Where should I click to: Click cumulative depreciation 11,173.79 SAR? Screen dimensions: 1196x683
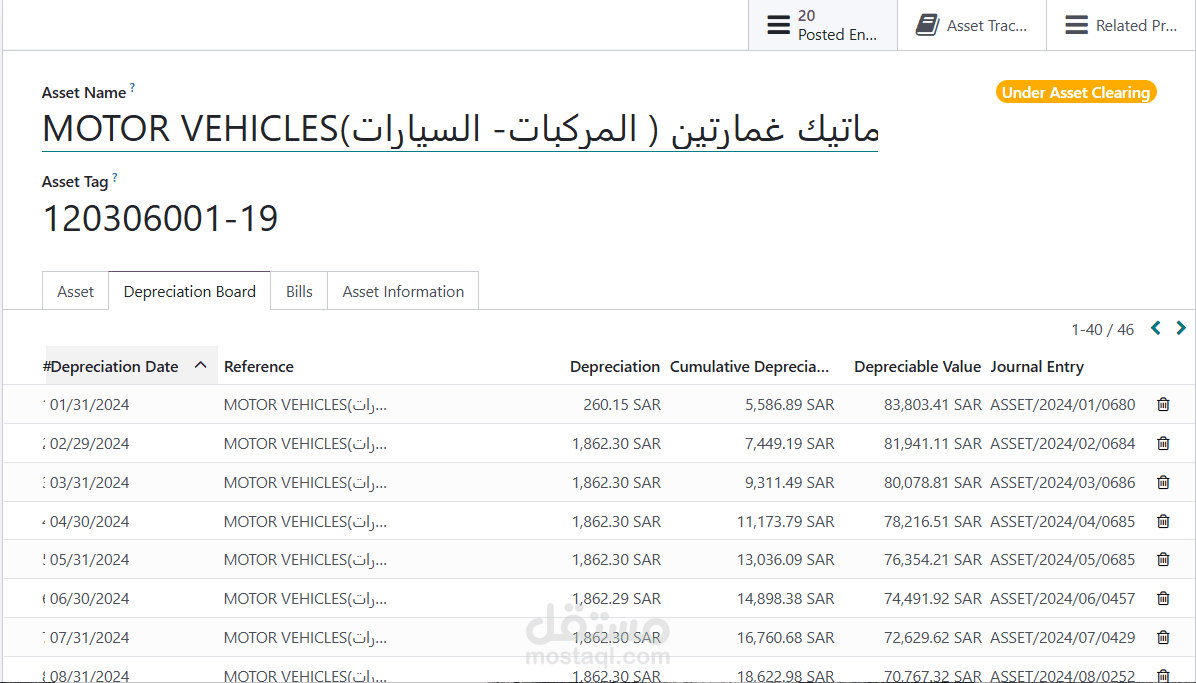(x=786, y=521)
